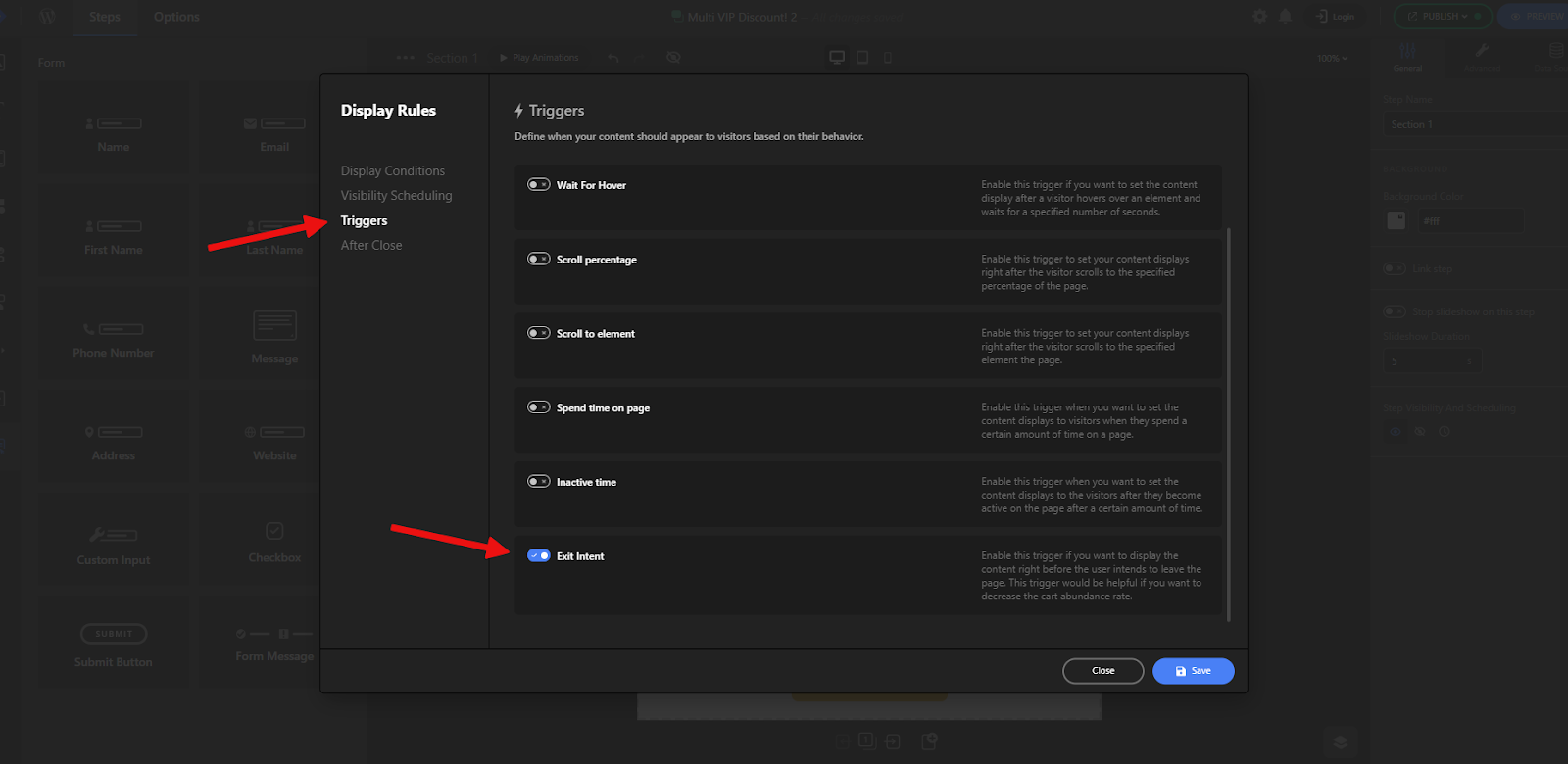
Task: Turn on Spend time on page trigger
Action: pos(539,407)
